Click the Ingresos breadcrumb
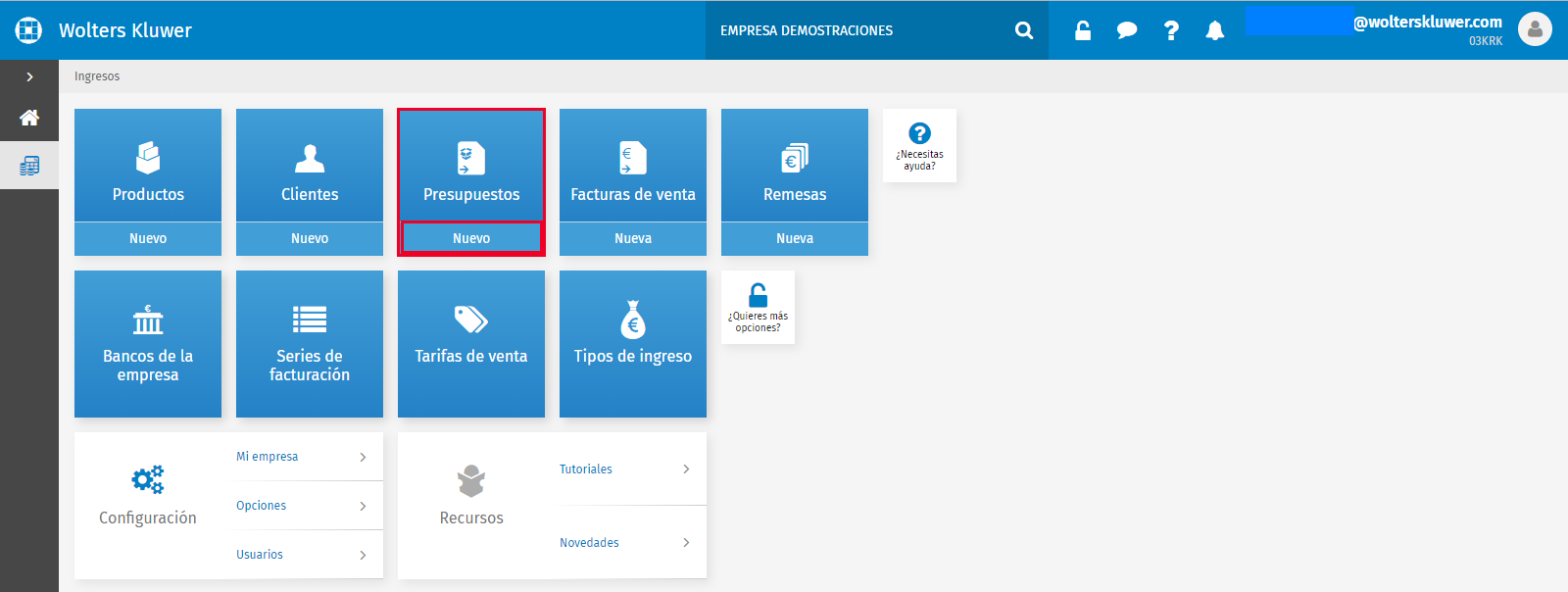The height and width of the screenshot is (592, 1568). pyautogui.click(x=97, y=76)
